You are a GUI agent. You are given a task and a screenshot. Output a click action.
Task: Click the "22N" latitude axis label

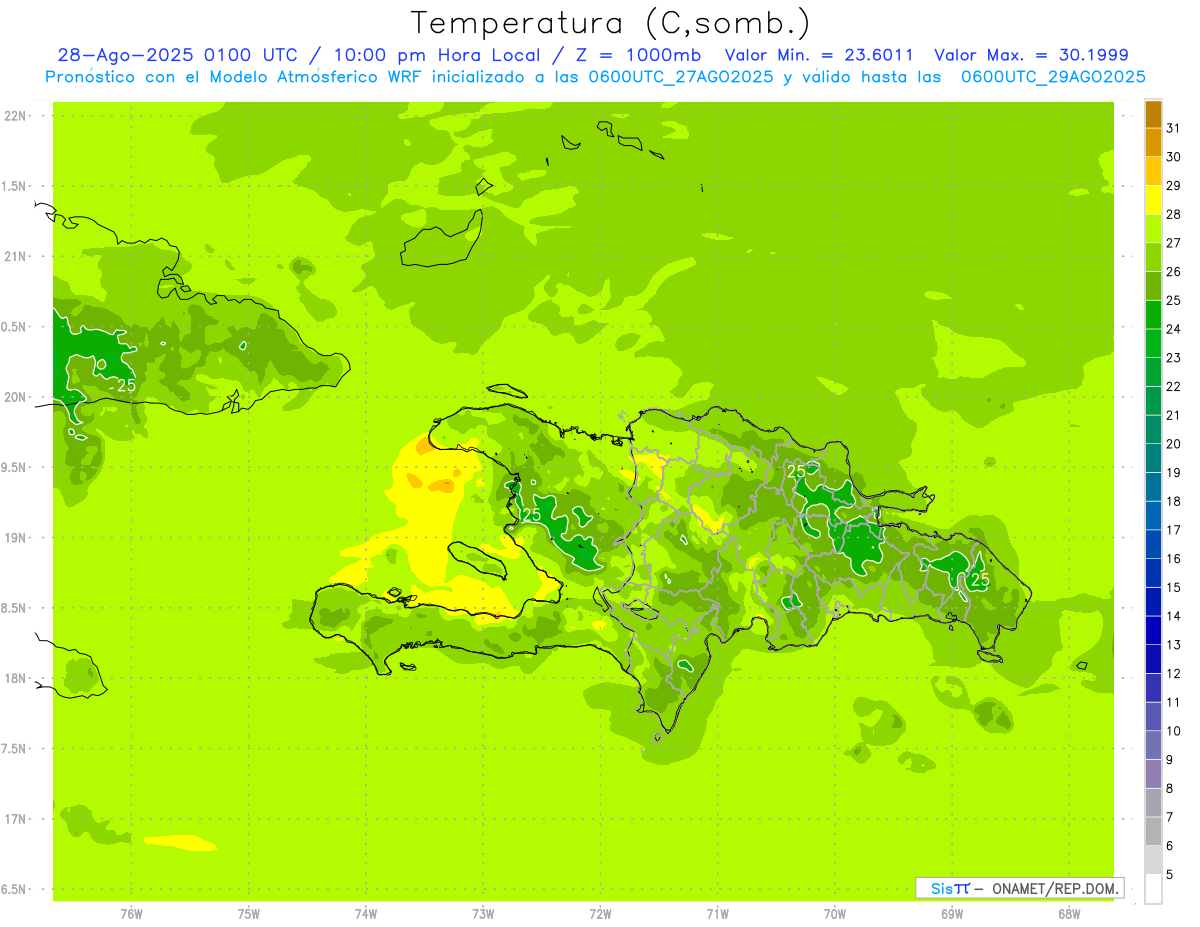17,115
